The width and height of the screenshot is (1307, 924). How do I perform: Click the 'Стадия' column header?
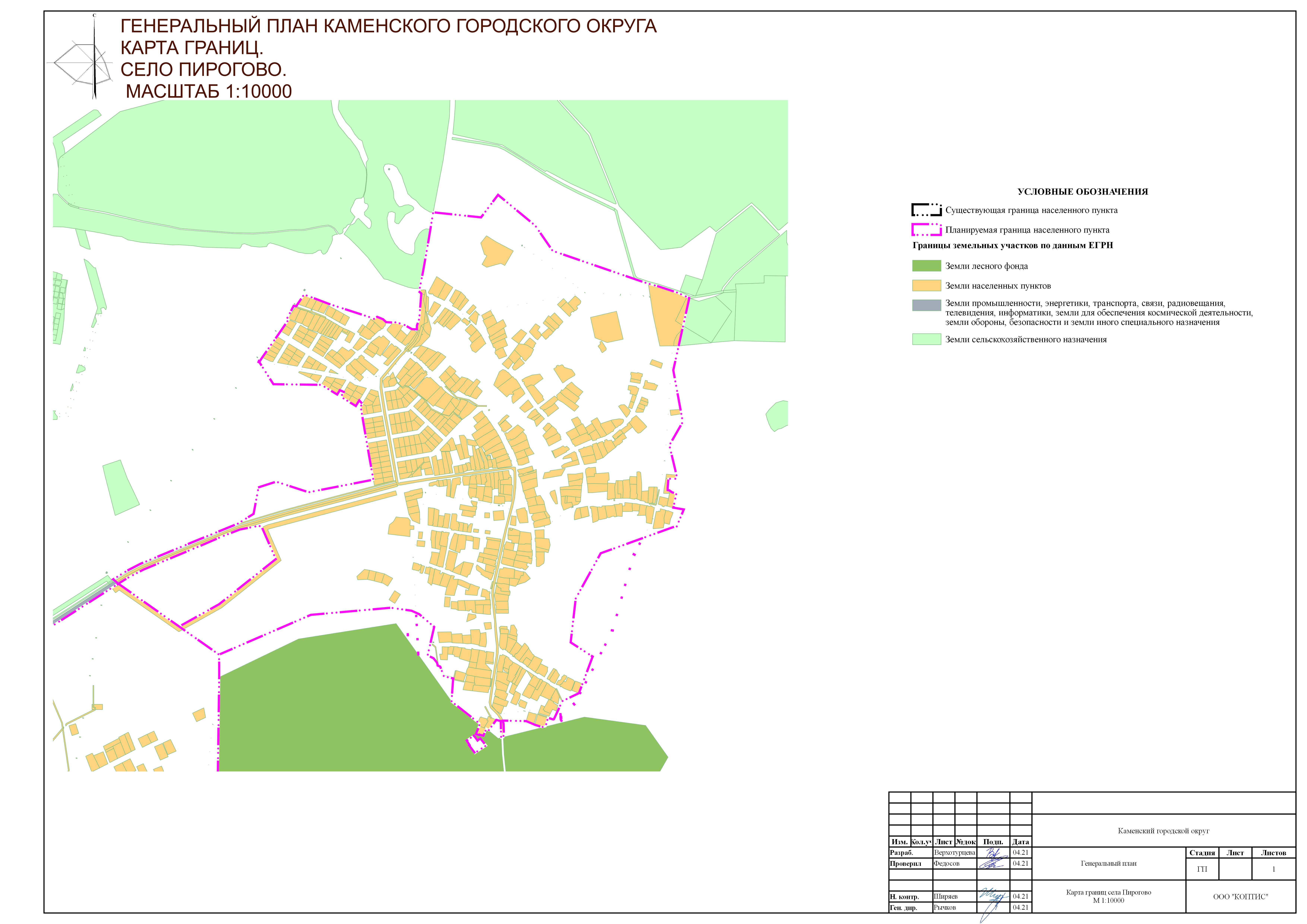pos(1202,853)
